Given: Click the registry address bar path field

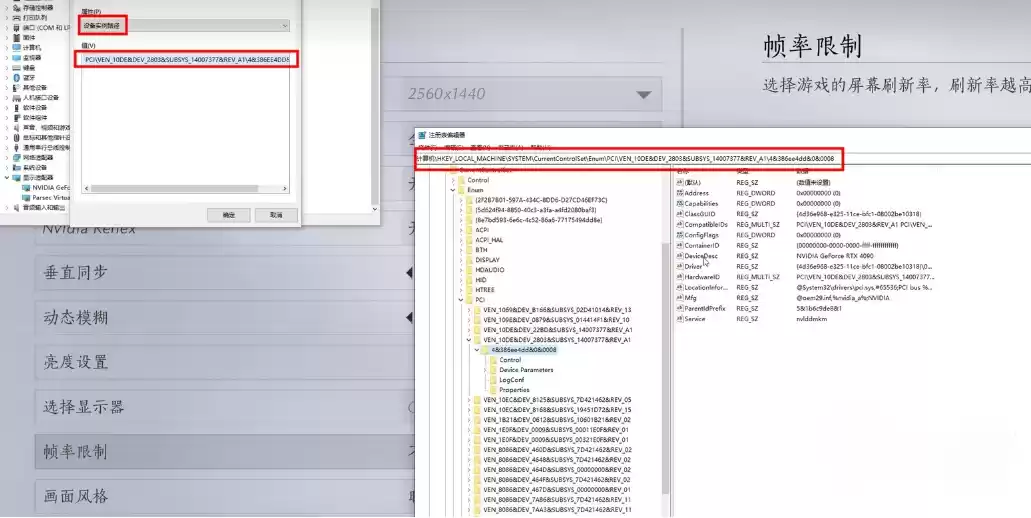Looking at the screenshot, I should (x=630, y=159).
